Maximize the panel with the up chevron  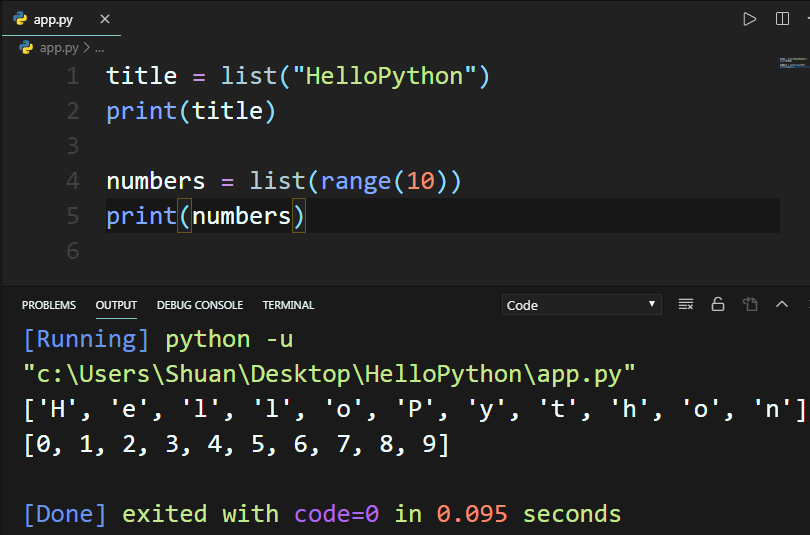782,305
